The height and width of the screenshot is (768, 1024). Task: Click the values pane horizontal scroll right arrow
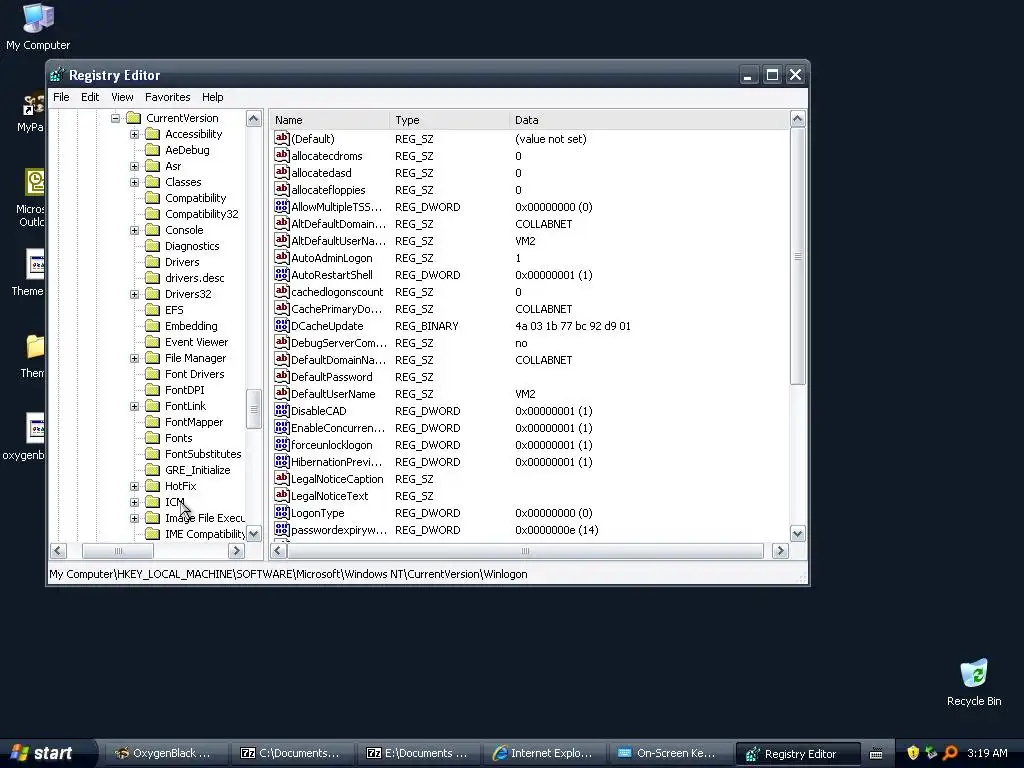780,551
